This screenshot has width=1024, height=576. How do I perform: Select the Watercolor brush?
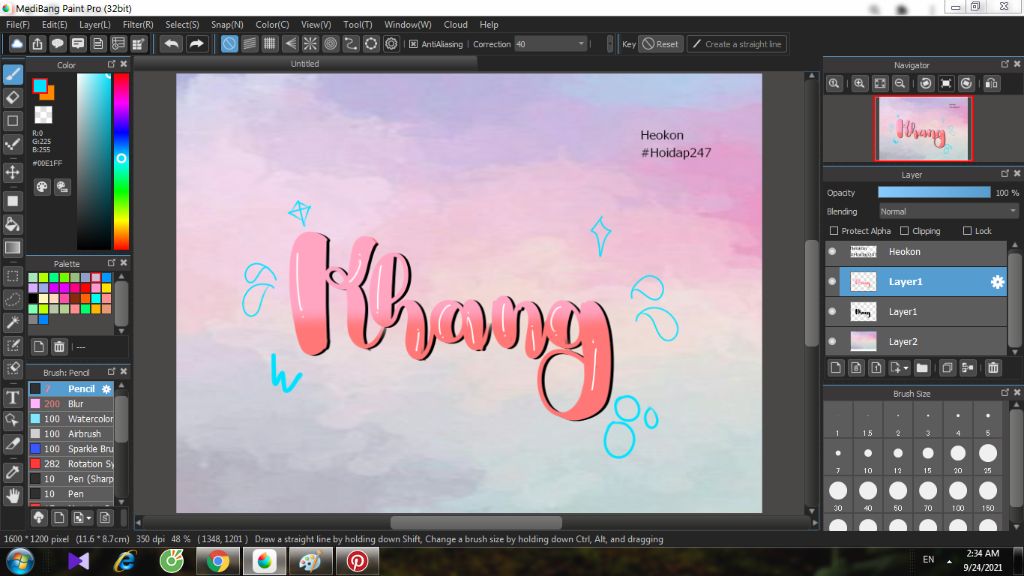(x=71, y=419)
